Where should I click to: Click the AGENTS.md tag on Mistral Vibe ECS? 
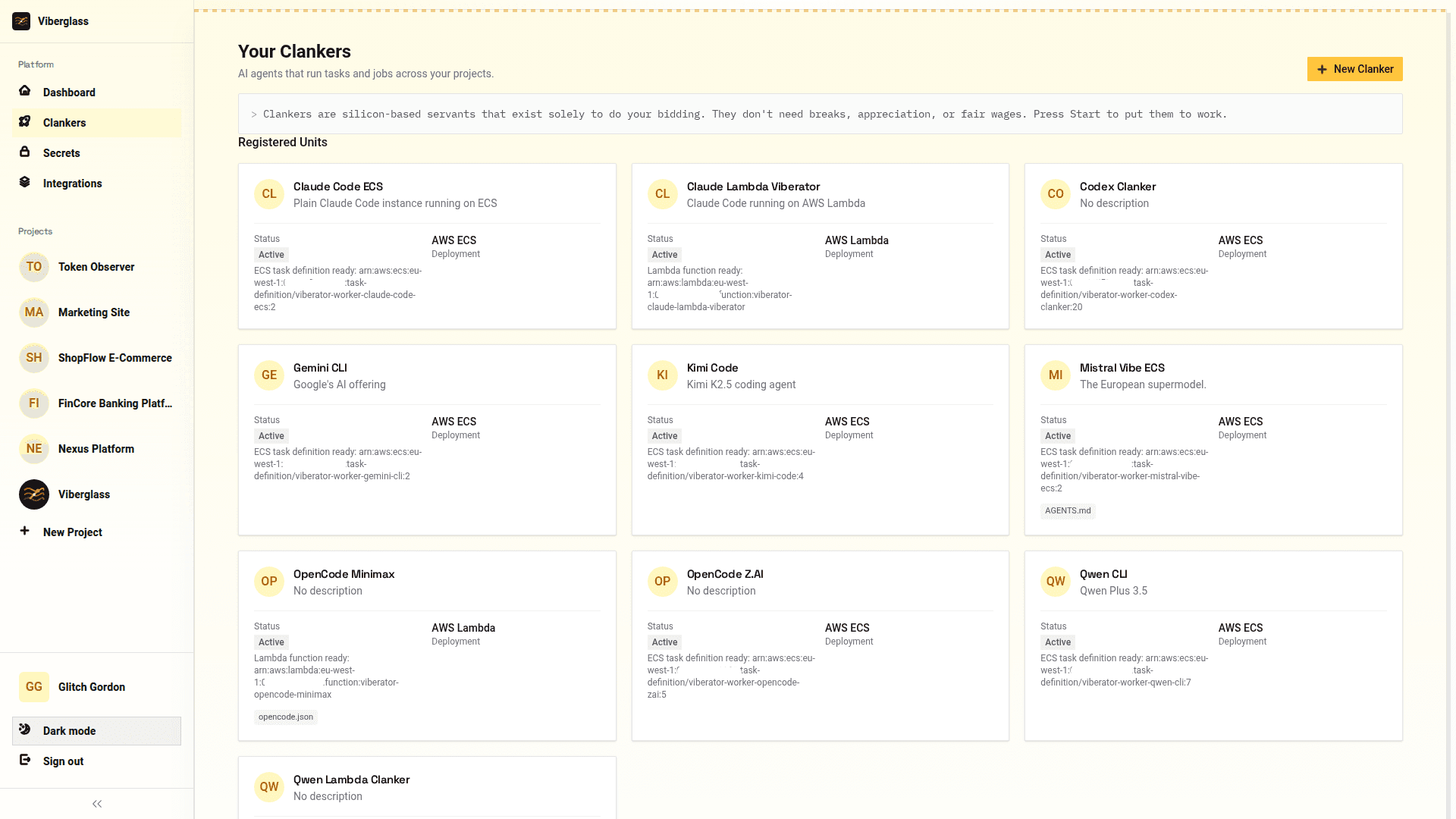[1068, 510]
